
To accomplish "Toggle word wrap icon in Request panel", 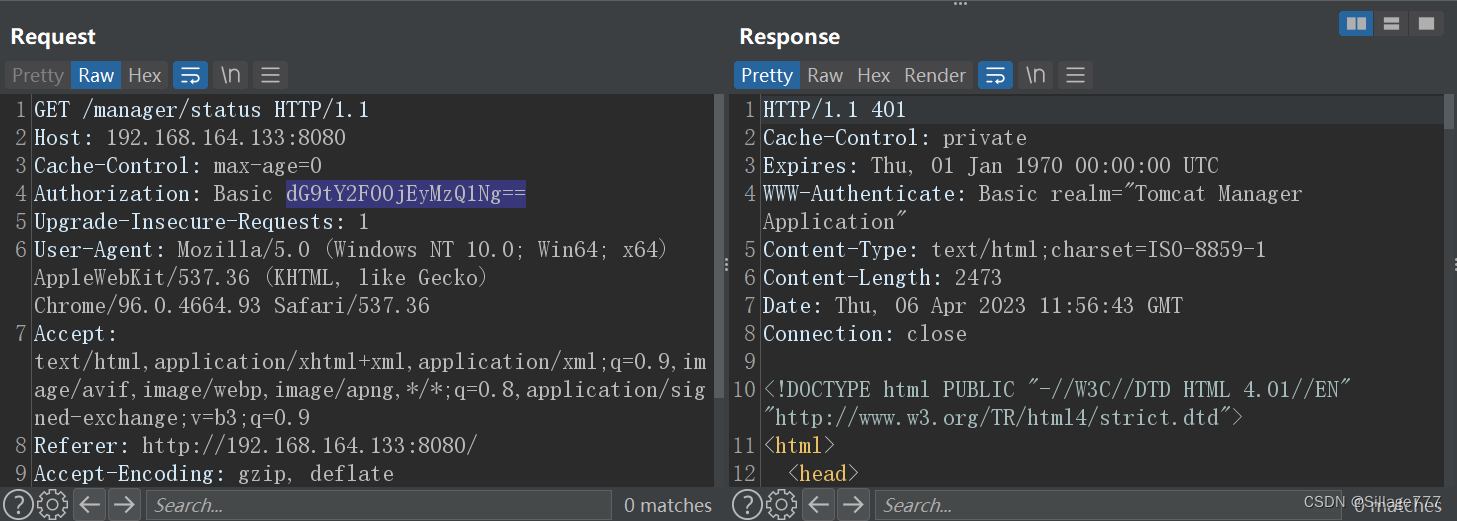I will (x=190, y=75).
